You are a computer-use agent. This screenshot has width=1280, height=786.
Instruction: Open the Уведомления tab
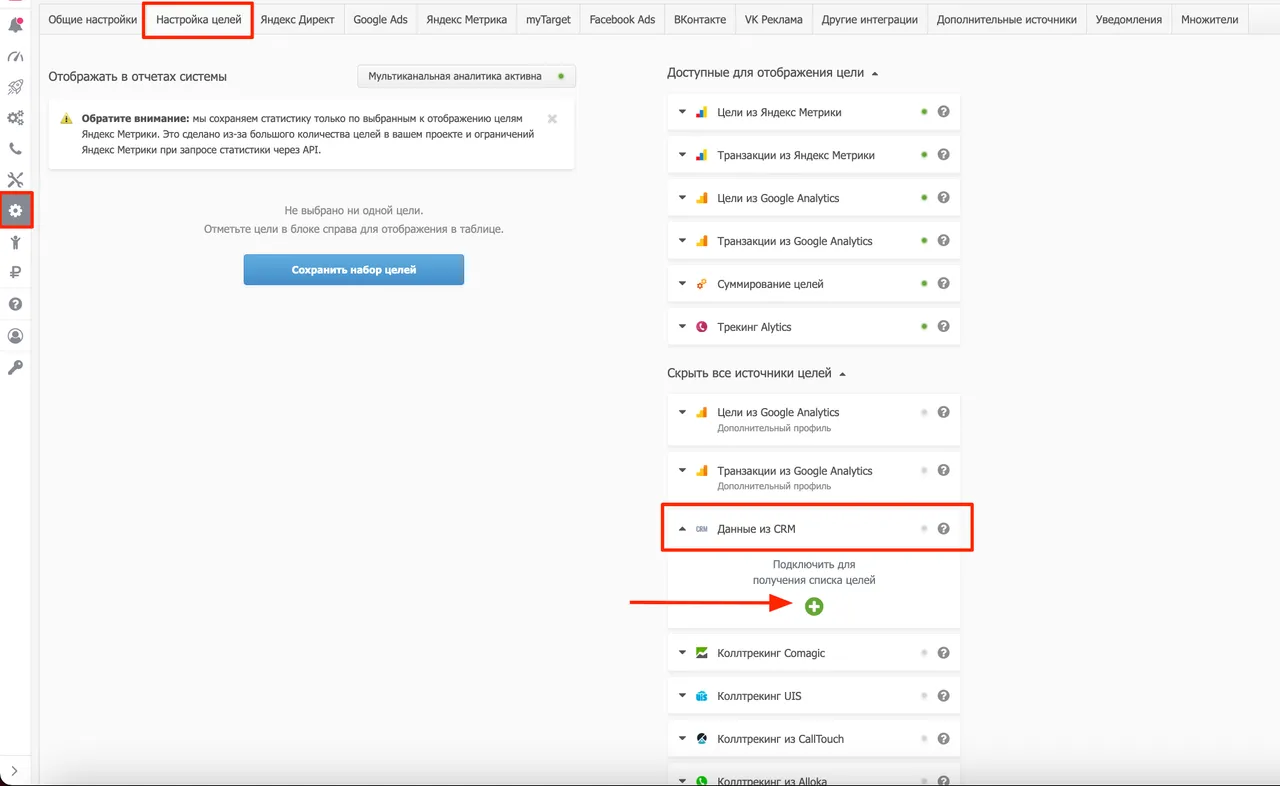tap(1129, 20)
